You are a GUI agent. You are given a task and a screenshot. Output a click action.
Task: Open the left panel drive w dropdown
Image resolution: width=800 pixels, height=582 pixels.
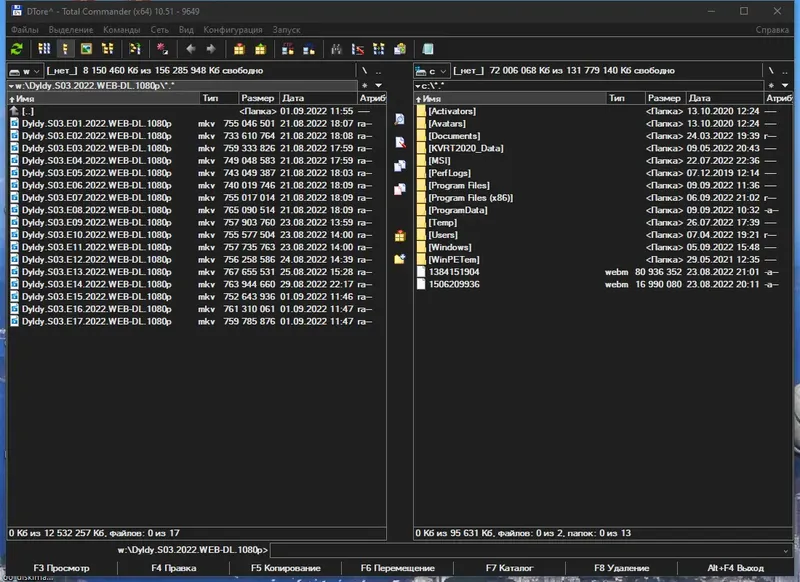tap(26, 71)
